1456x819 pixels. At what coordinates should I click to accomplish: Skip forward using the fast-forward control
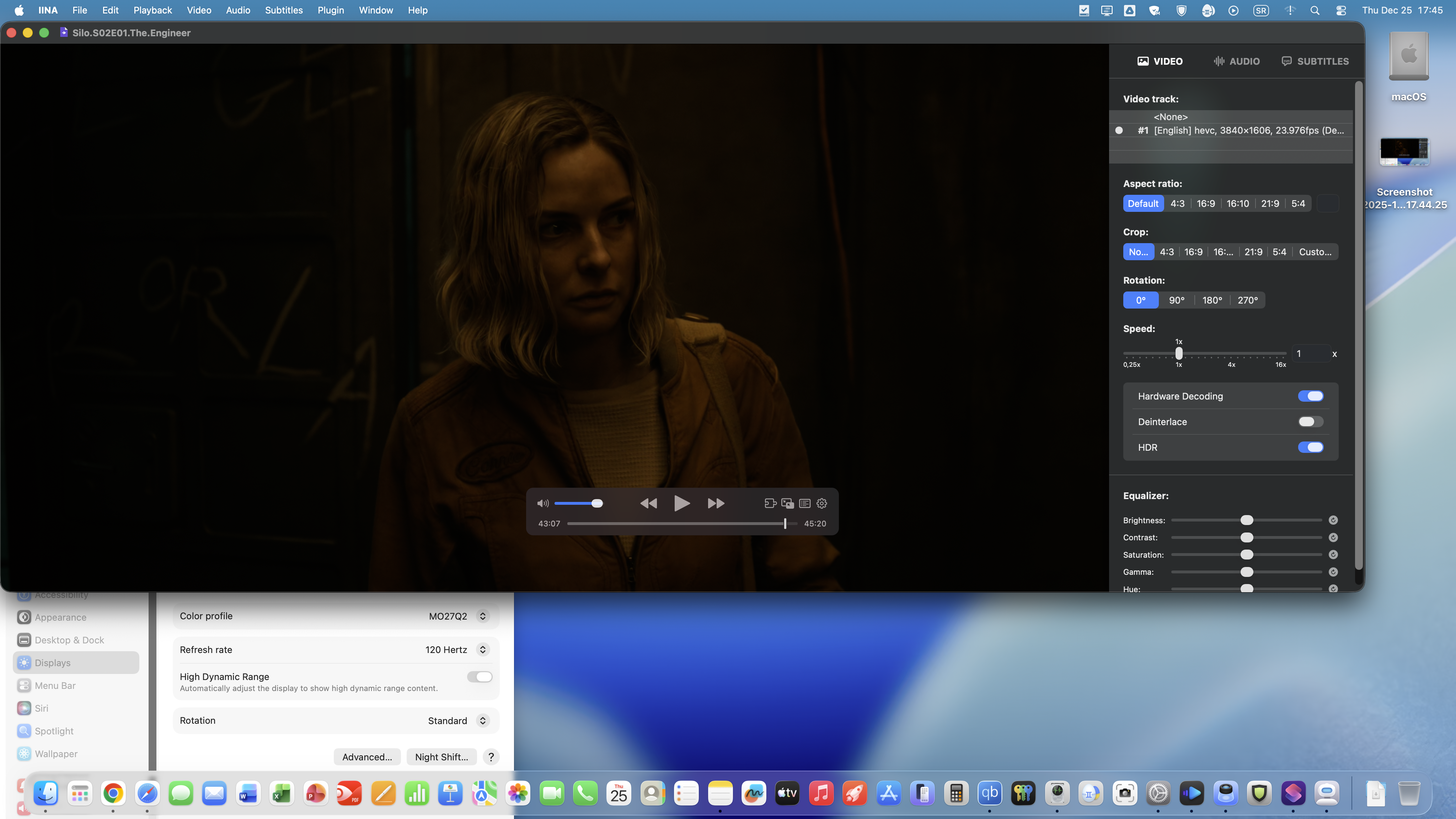click(715, 503)
